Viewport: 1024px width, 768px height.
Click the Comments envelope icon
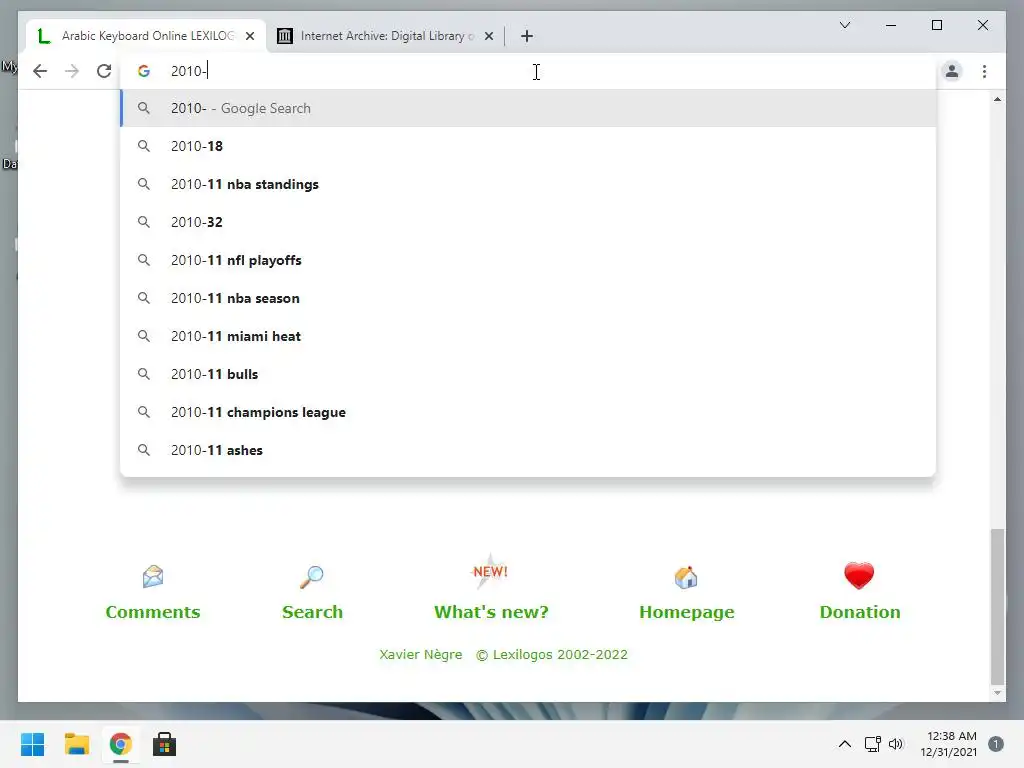coord(153,576)
